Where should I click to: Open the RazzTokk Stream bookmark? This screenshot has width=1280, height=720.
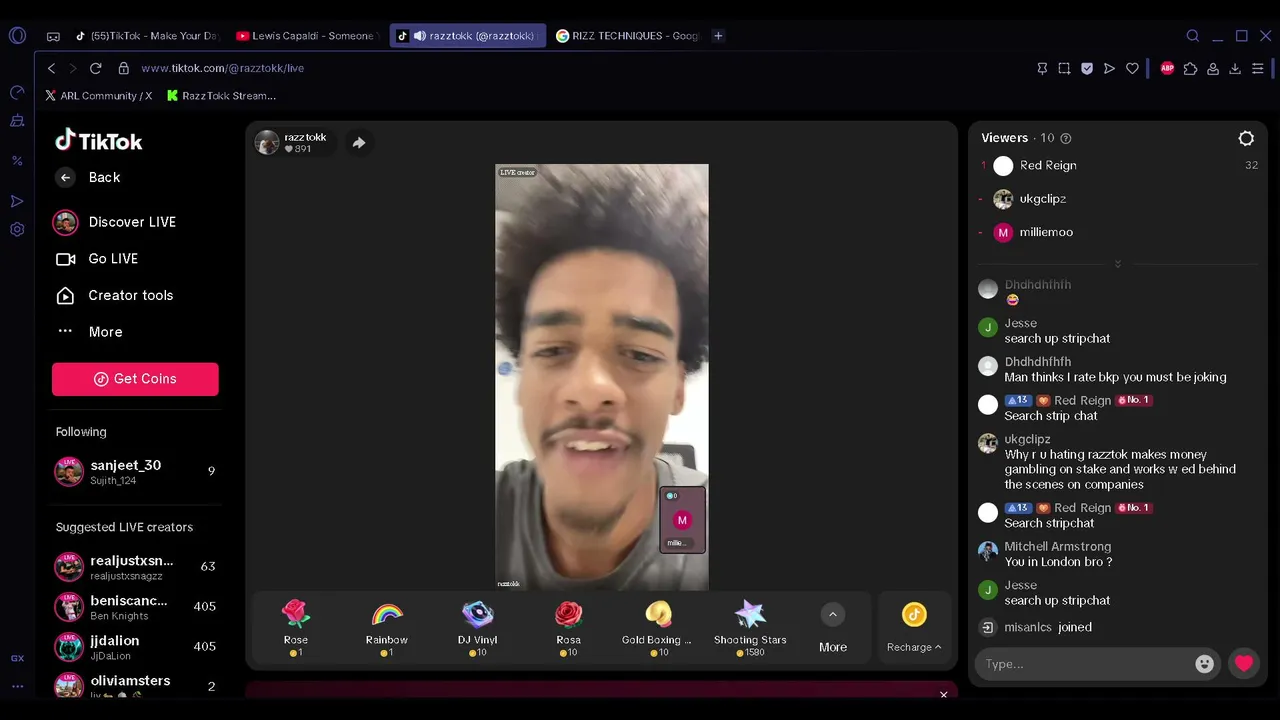(221, 96)
